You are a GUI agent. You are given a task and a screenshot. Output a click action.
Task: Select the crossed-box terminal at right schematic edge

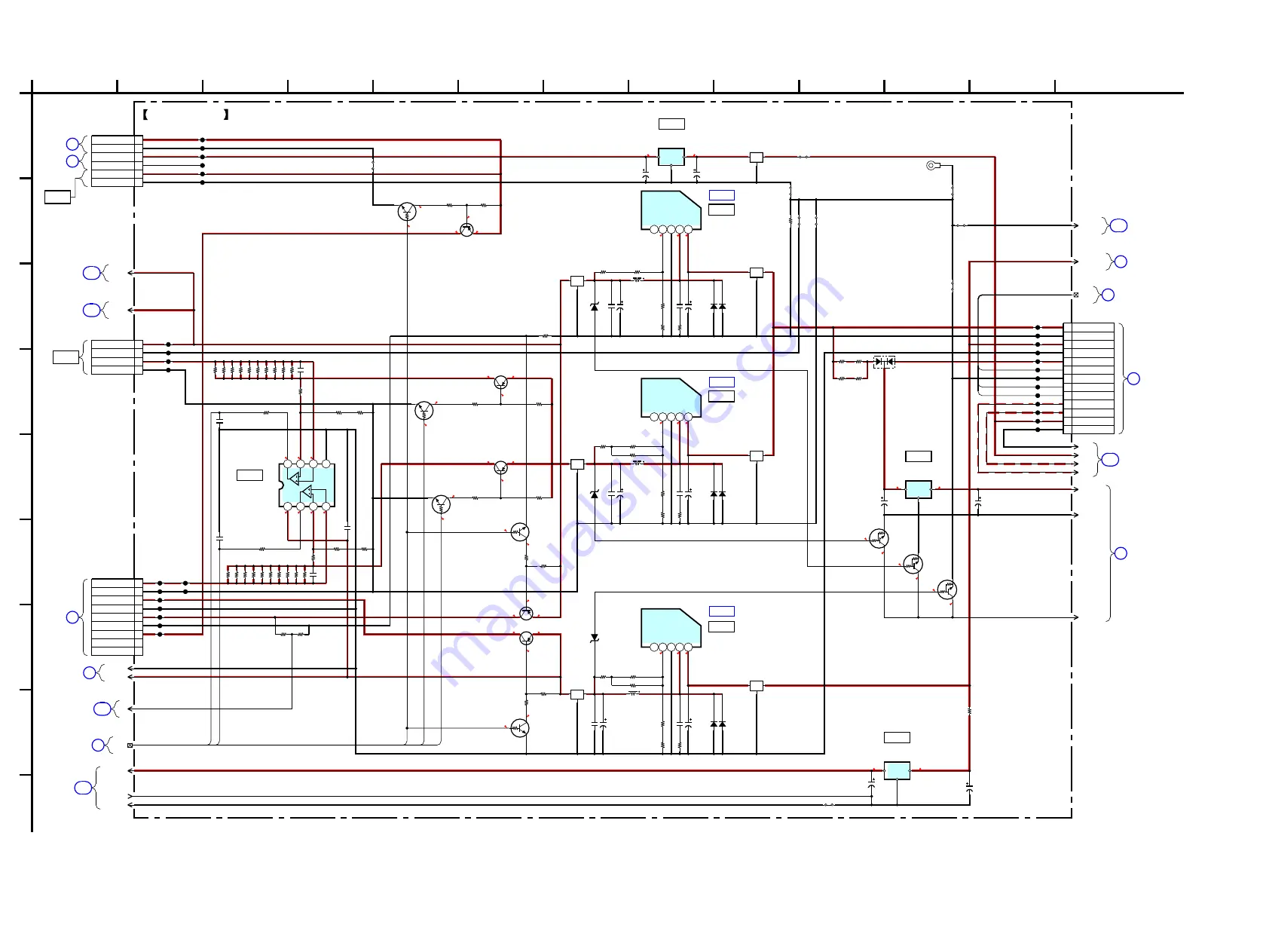pos(1075,295)
